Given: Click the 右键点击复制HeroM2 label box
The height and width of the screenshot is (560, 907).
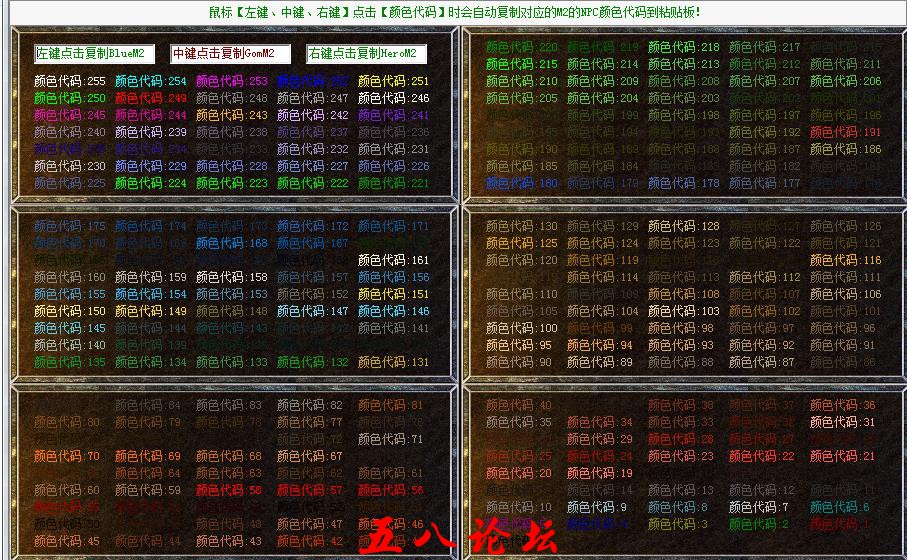Looking at the screenshot, I should click(367, 54).
